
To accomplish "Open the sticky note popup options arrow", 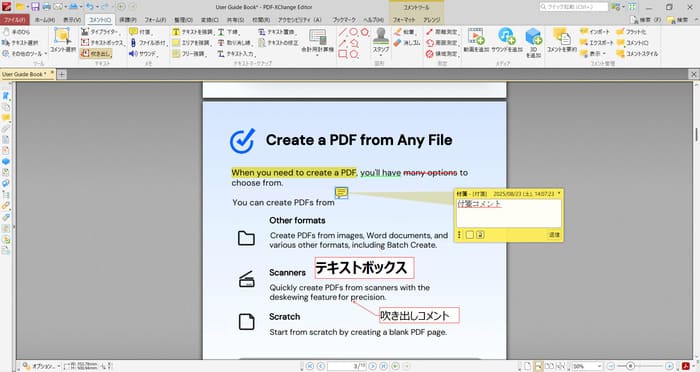I will (559, 194).
